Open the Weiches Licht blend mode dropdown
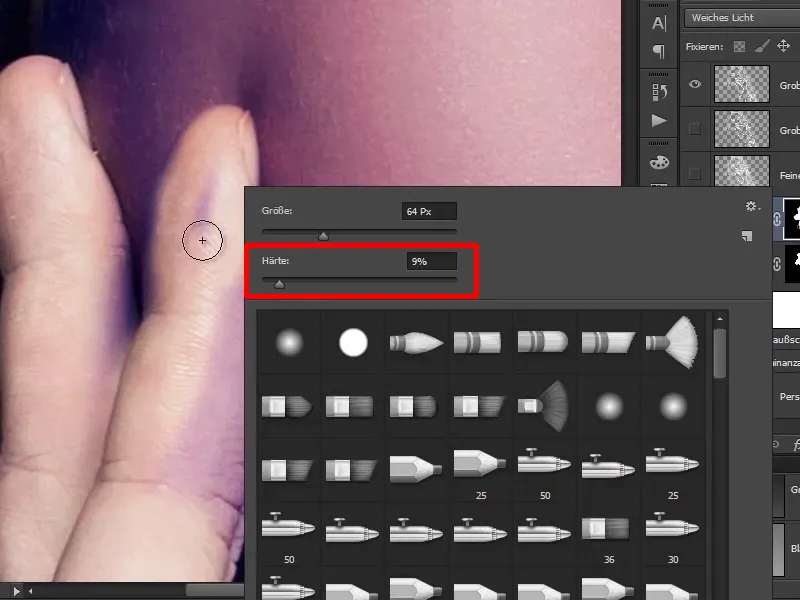This screenshot has height=600, width=800. pyautogui.click(x=742, y=18)
